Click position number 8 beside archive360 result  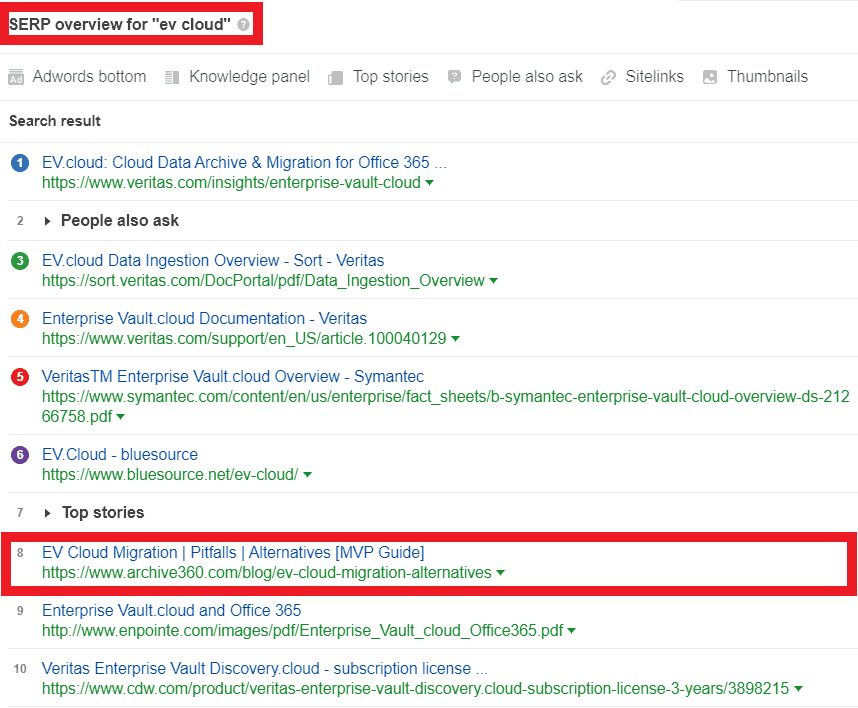click(x=20, y=553)
